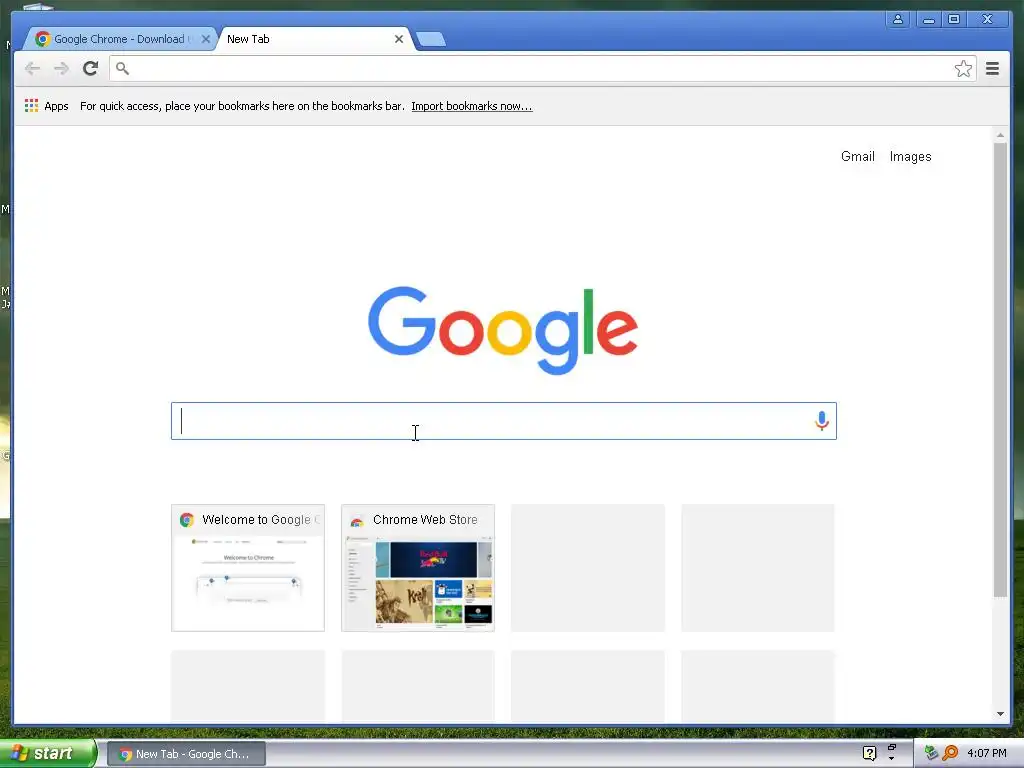Viewport: 1024px width, 768px height.
Task: Open the Windows Start menu
Action: pyautogui.click(x=48, y=754)
